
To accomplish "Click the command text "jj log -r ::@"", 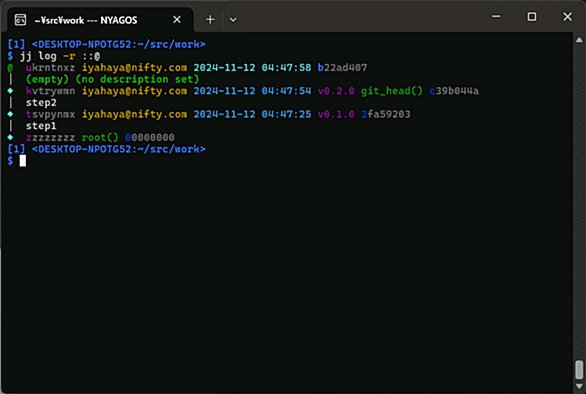I will tap(60, 56).
